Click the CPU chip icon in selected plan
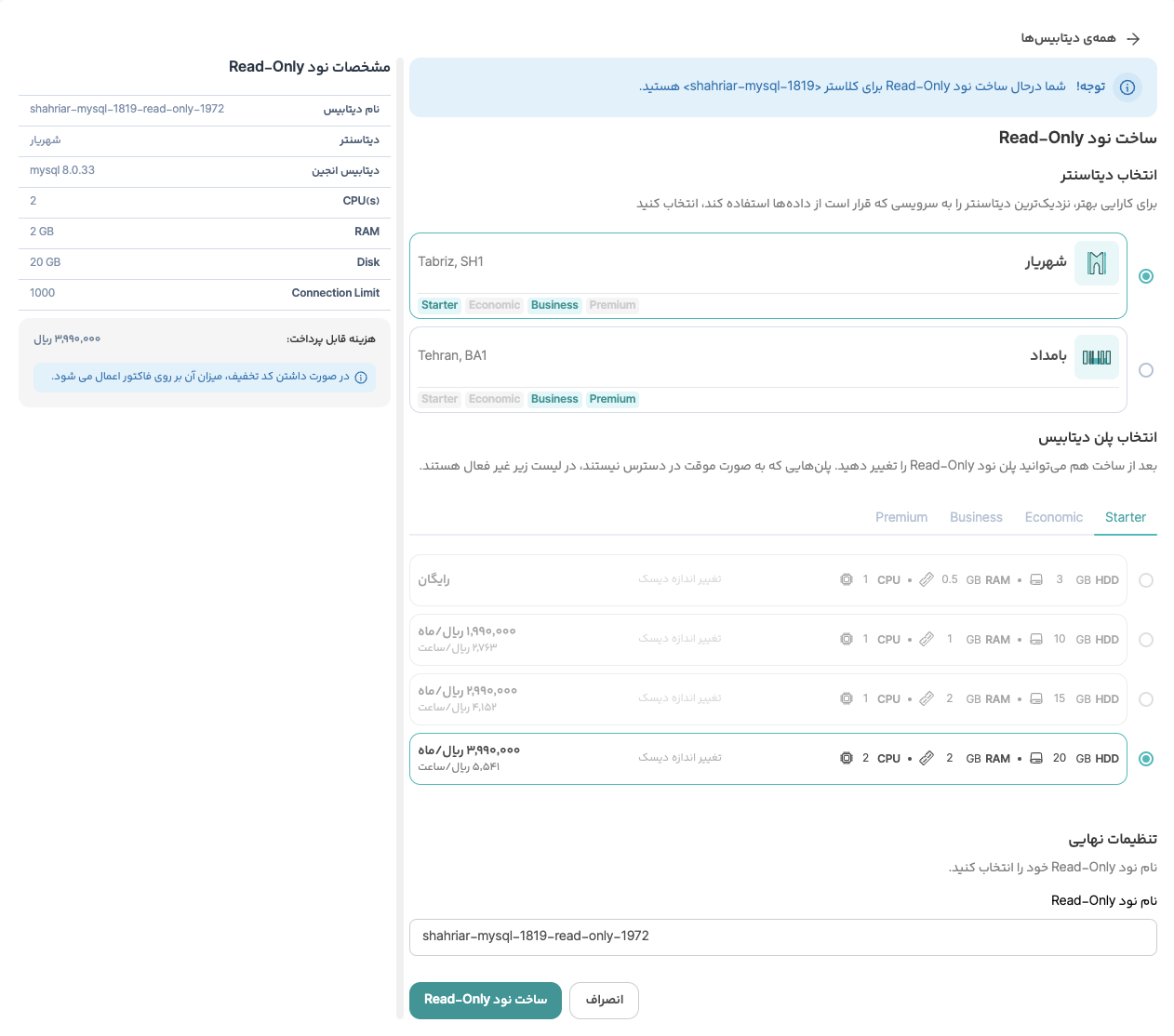1174x1036 pixels. click(847, 759)
